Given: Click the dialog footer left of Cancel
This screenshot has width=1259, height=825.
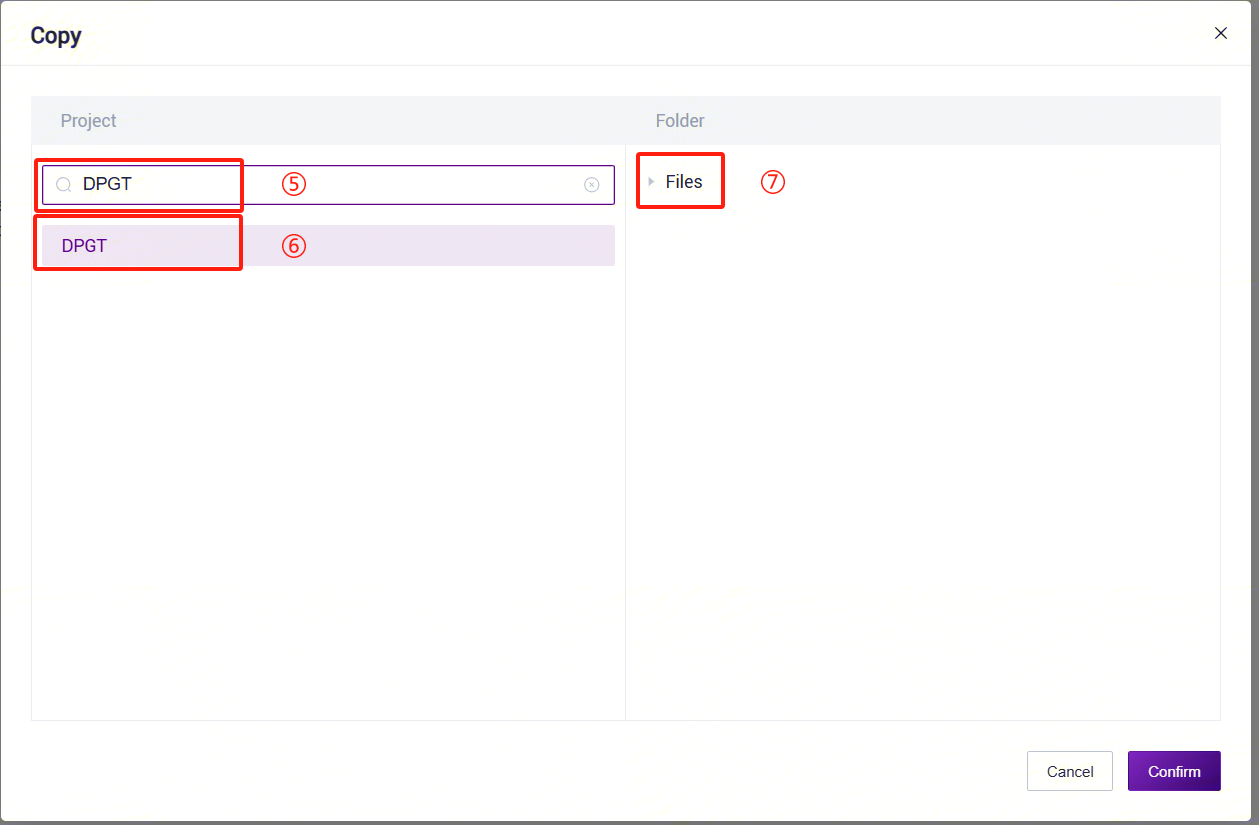Looking at the screenshot, I should point(520,771).
